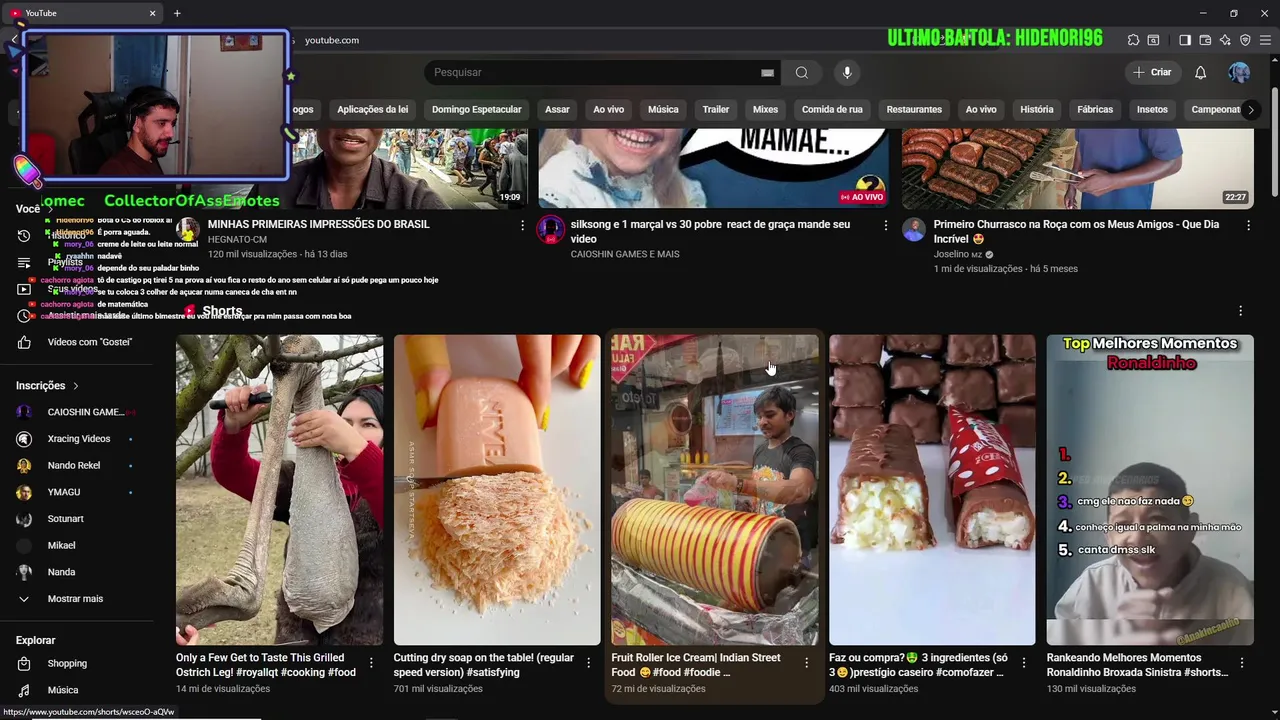Screen dimensions: 1280x720
Task: Open the Joselino channel avatar
Action: tap(914, 230)
